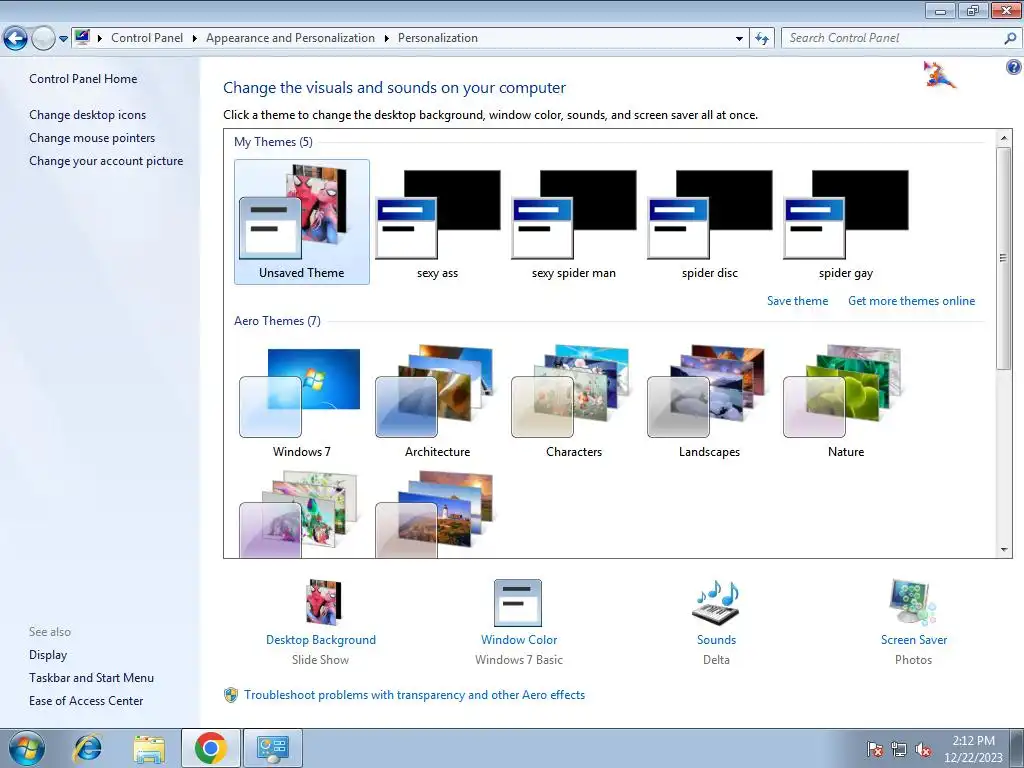The image size is (1024, 768).
Task: Open the address bar history dropdown
Action: pyautogui.click(x=739, y=39)
